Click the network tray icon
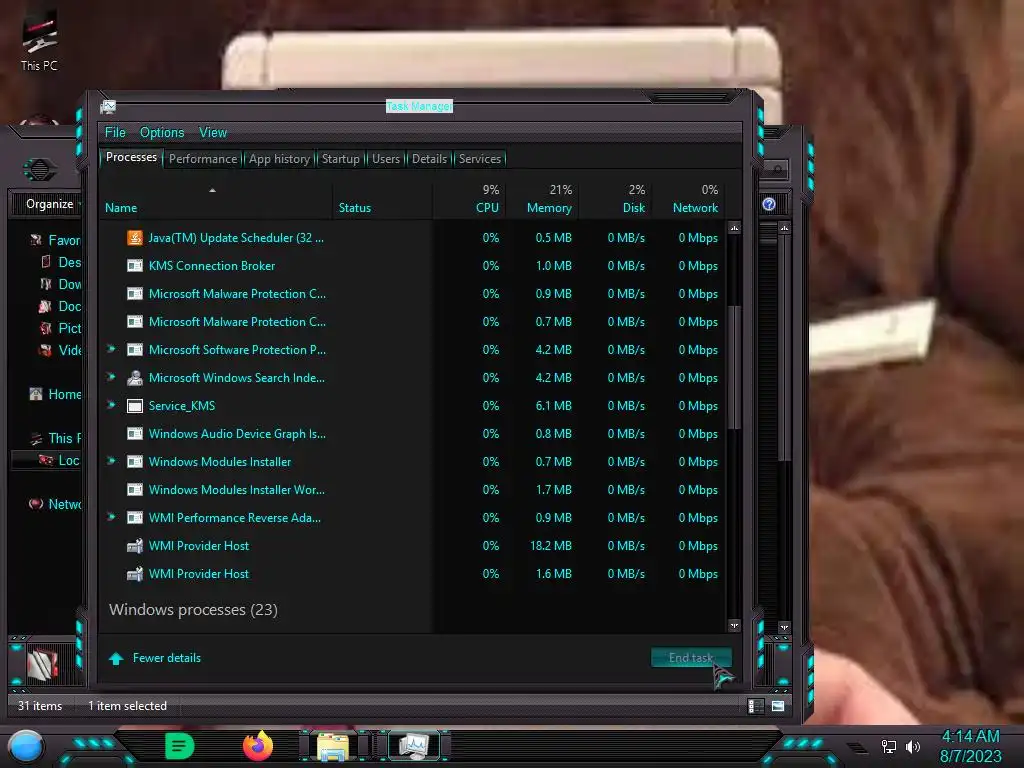The image size is (1024, 768). click(888, 746)
